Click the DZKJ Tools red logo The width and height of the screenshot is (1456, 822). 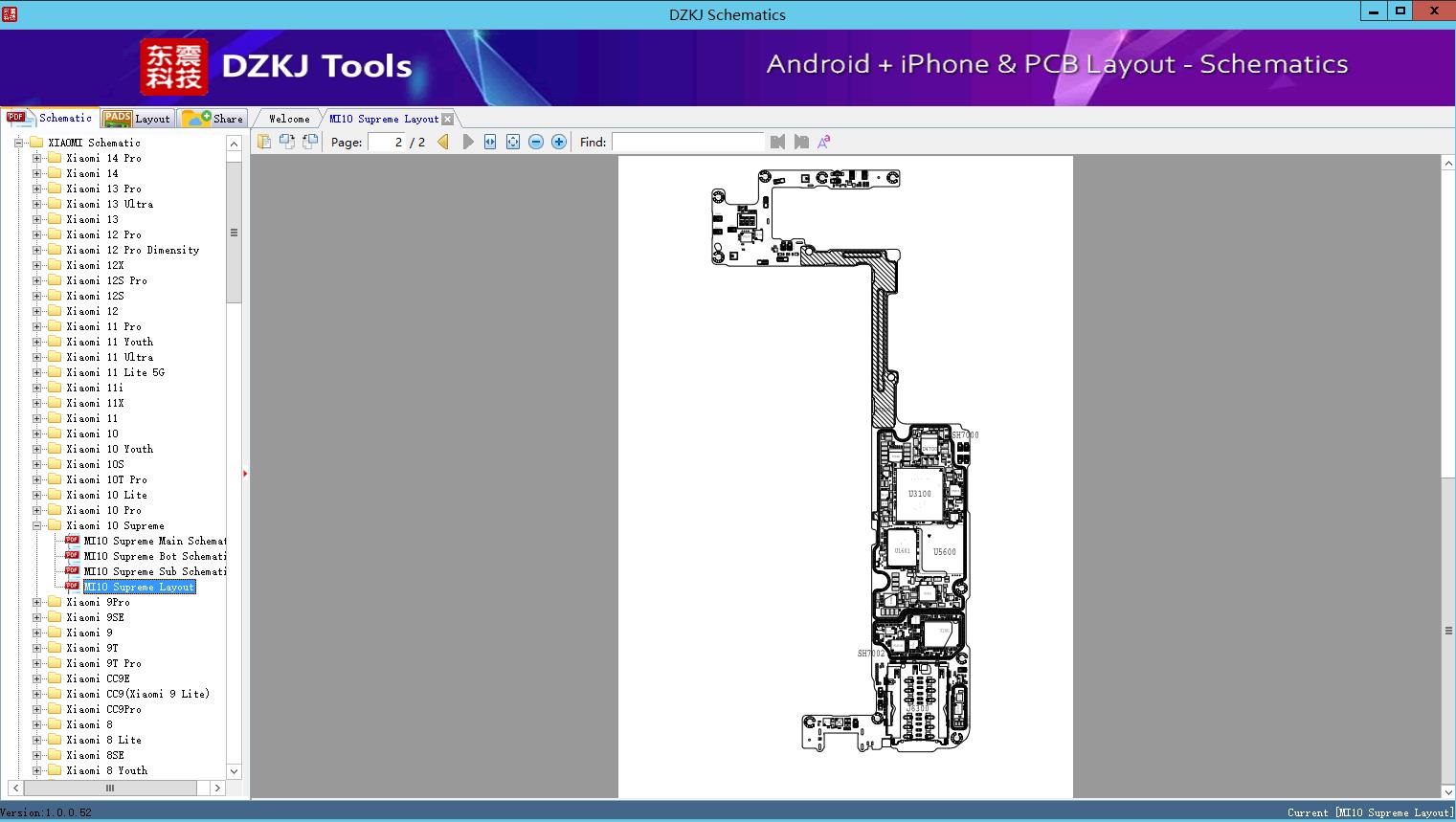[x=174, y=67]
